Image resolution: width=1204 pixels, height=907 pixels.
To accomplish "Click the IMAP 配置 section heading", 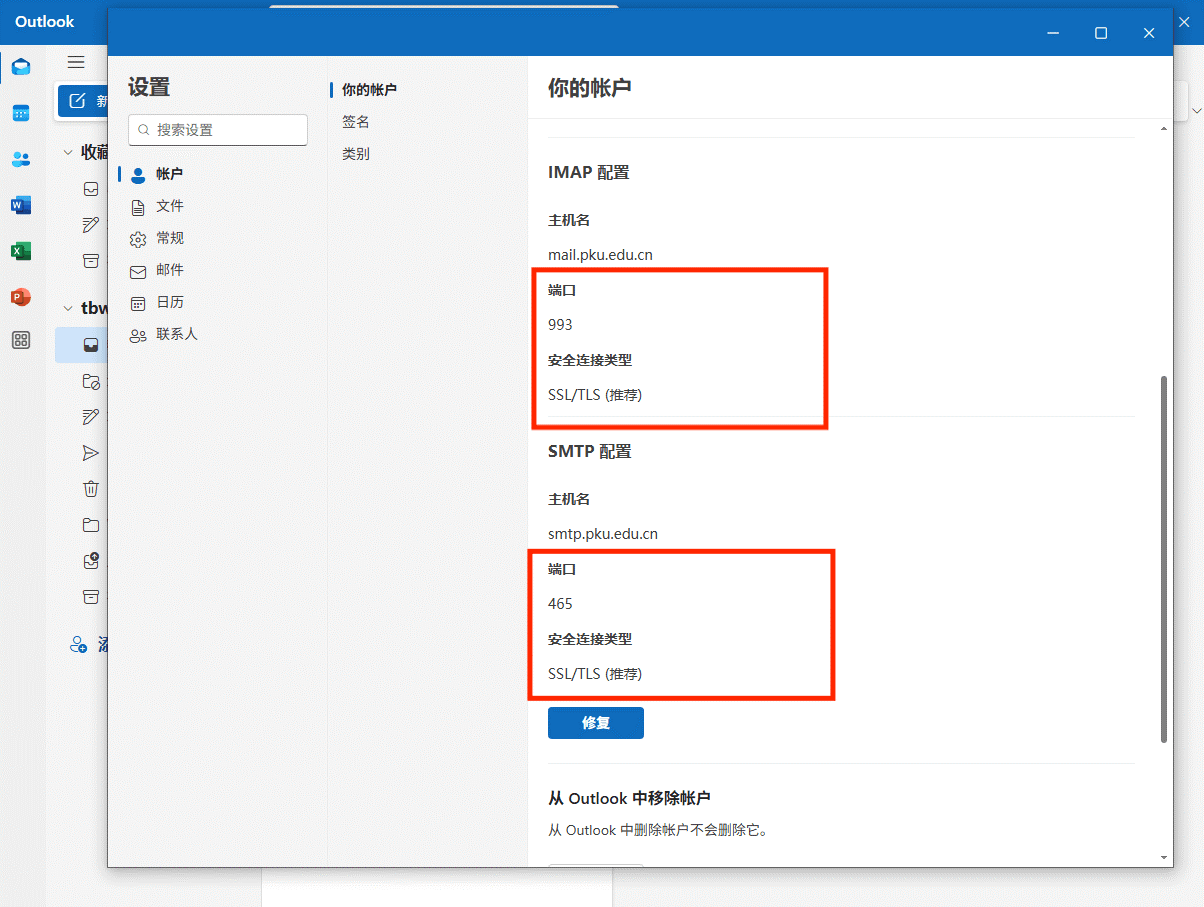I will [x=589, y=173].
